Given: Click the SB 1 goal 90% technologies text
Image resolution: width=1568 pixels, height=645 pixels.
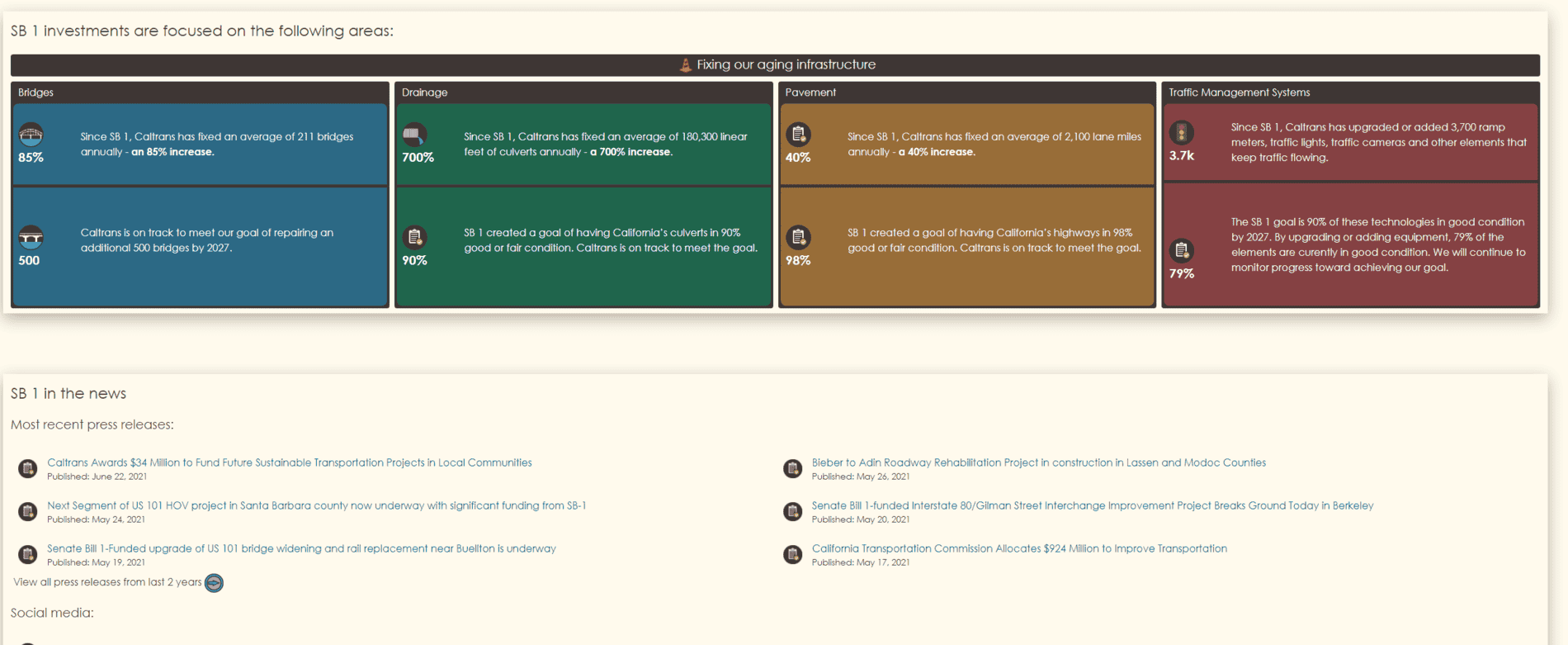Looking at the screenshot, I should tap(1378, 244).
